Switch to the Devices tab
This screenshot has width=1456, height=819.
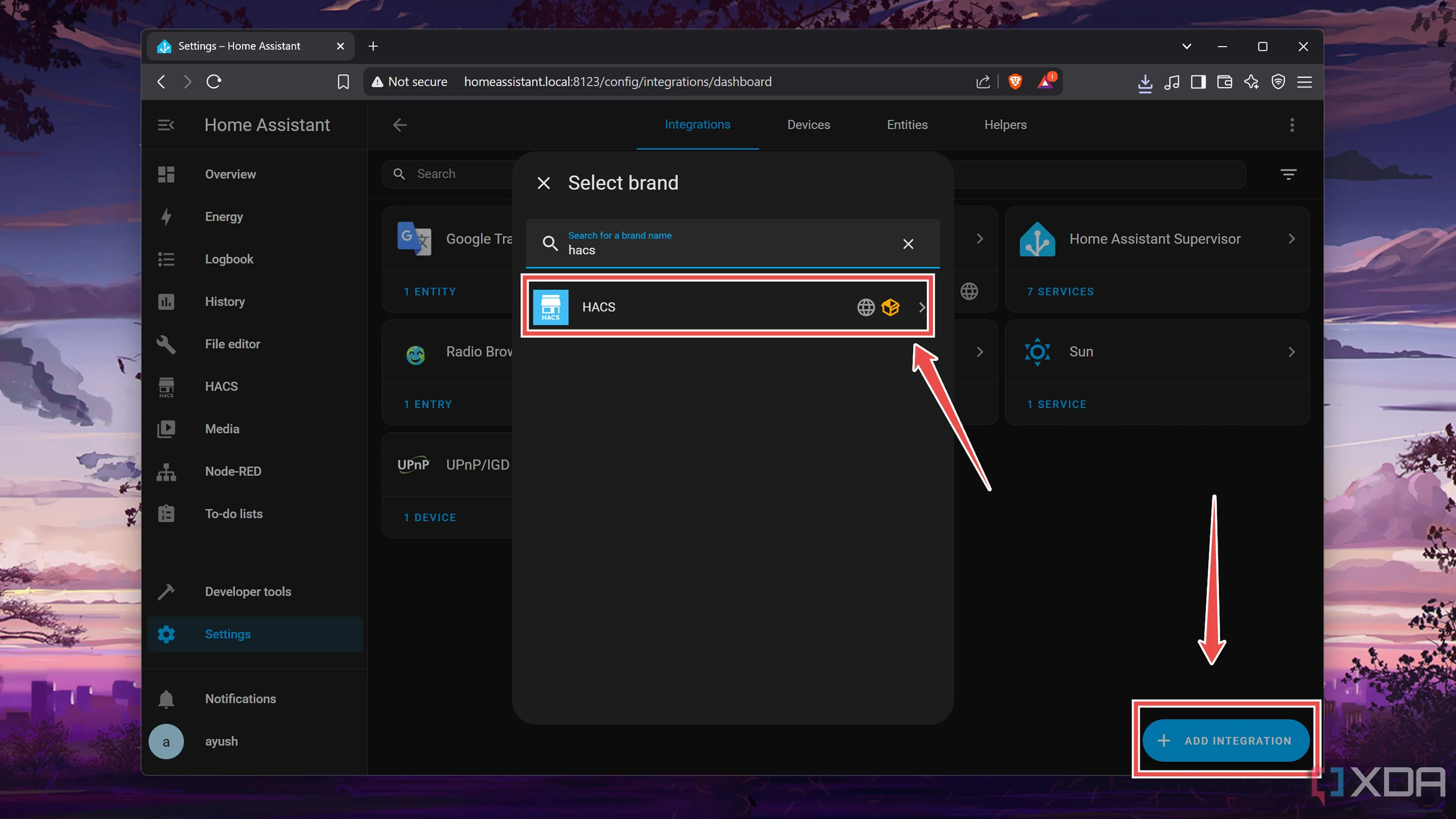[808, 125]
